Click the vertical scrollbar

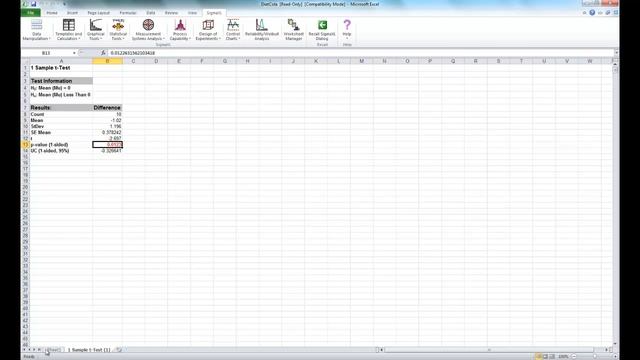615,204
